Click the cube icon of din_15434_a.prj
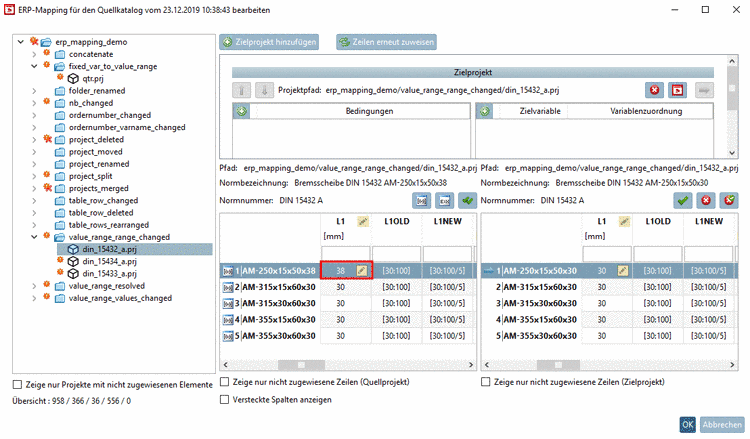 (x=73, y=262)
